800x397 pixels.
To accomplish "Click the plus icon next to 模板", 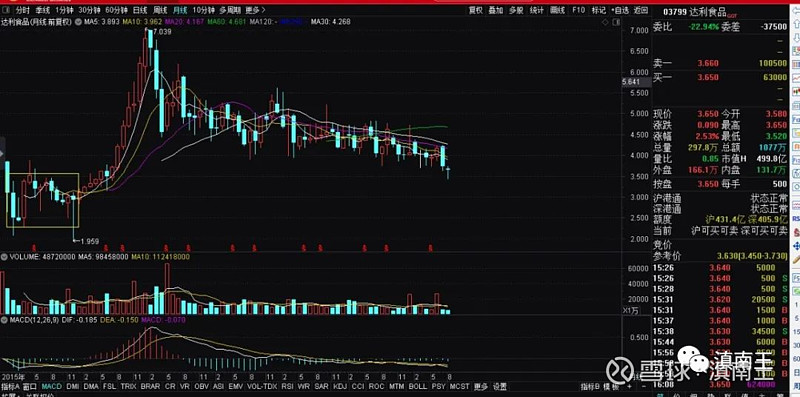I will (x=630, y=386).
